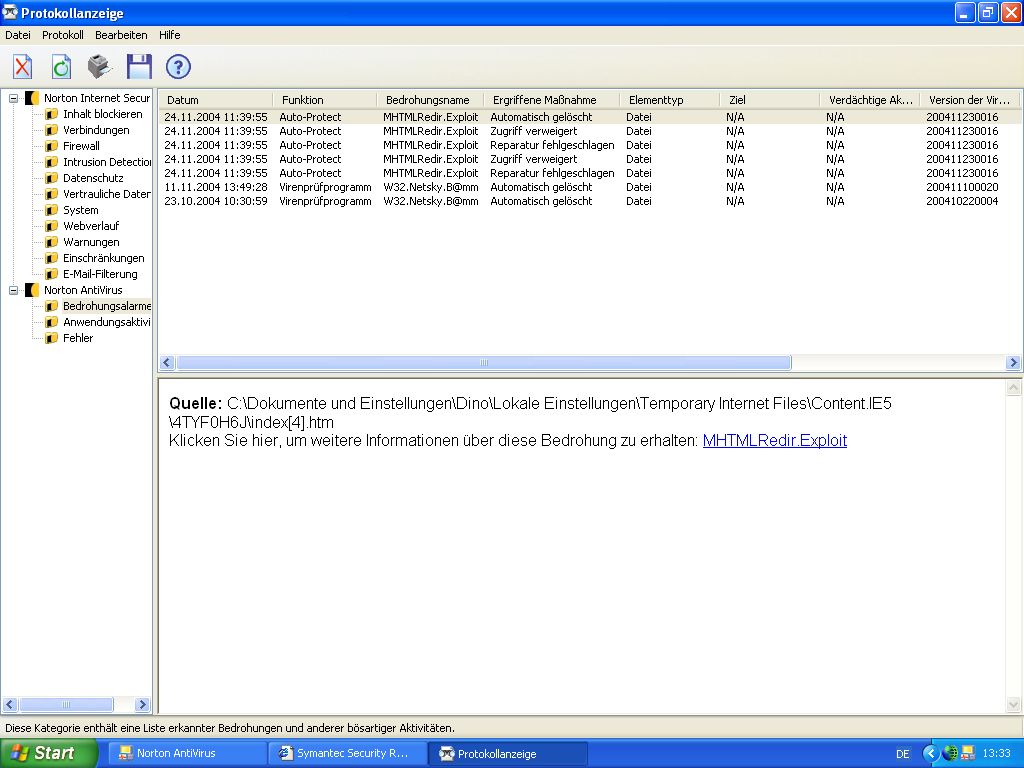1024x768 pixels.
Task: Click the refresh log toolbar icon
Action: pos(61,67)
